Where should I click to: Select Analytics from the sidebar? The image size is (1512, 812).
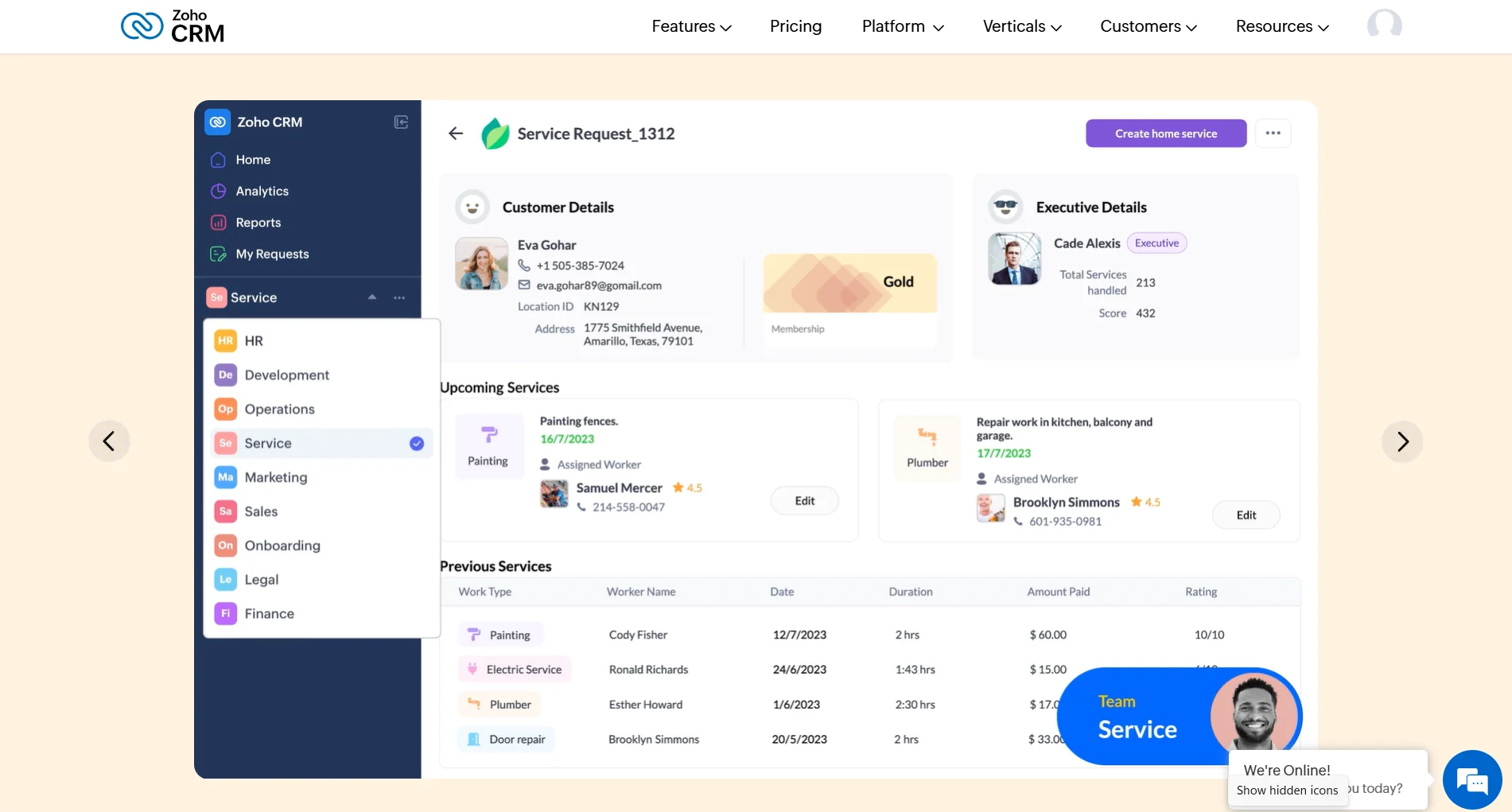pyautogui.click(x=262, y=191)
